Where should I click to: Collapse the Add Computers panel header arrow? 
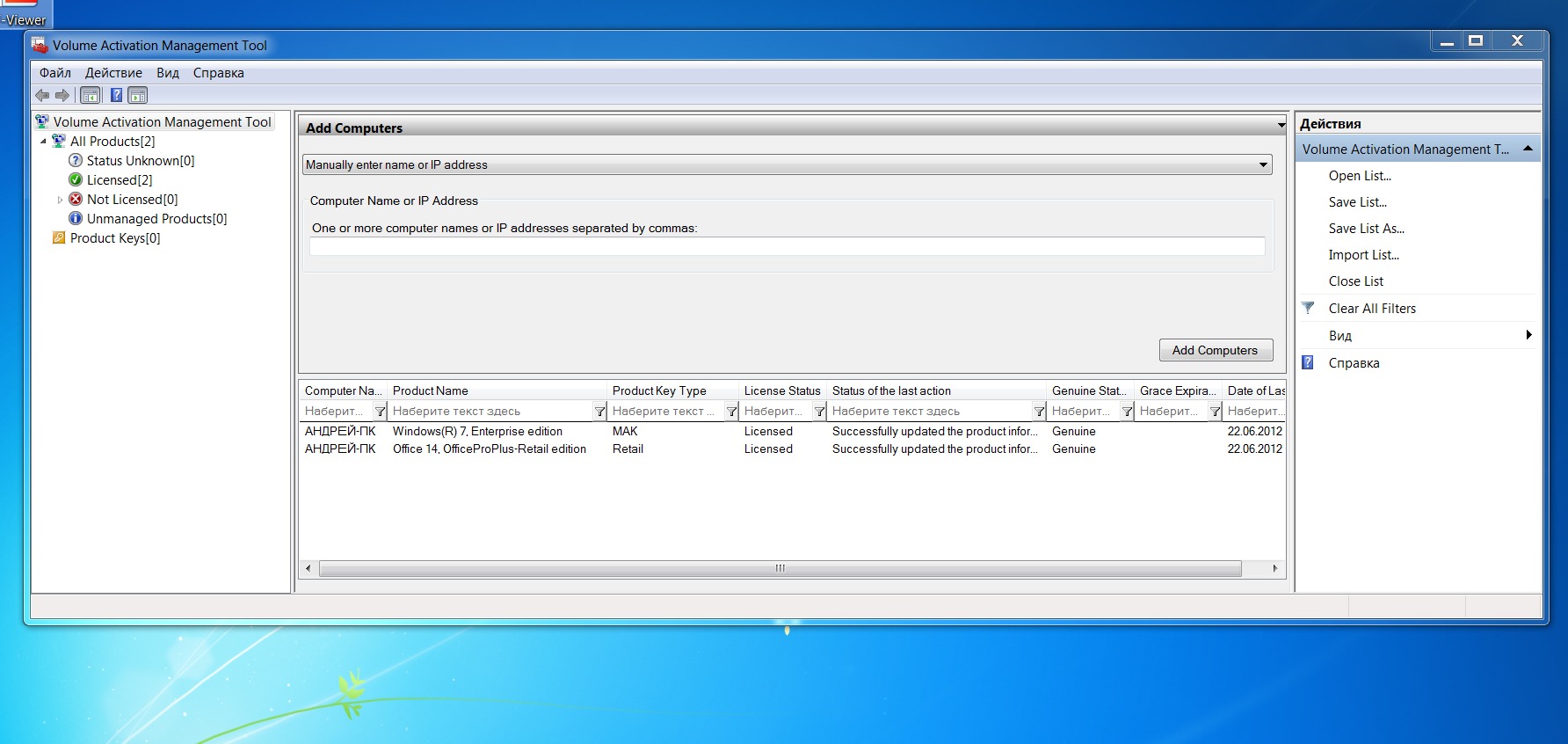tap(1281, 126)
